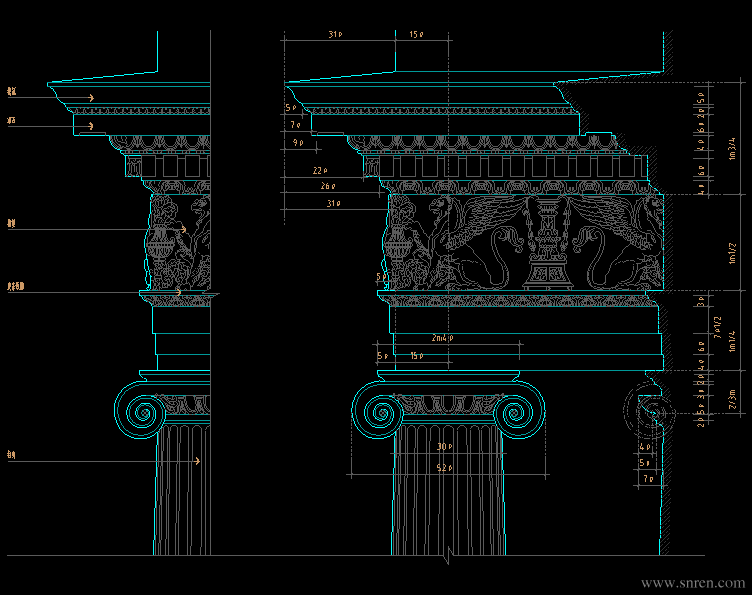Screen dimensions: 752x595
Task: Select the "2m4 p" architrave dimension
Action: click(x=442, y=338)
